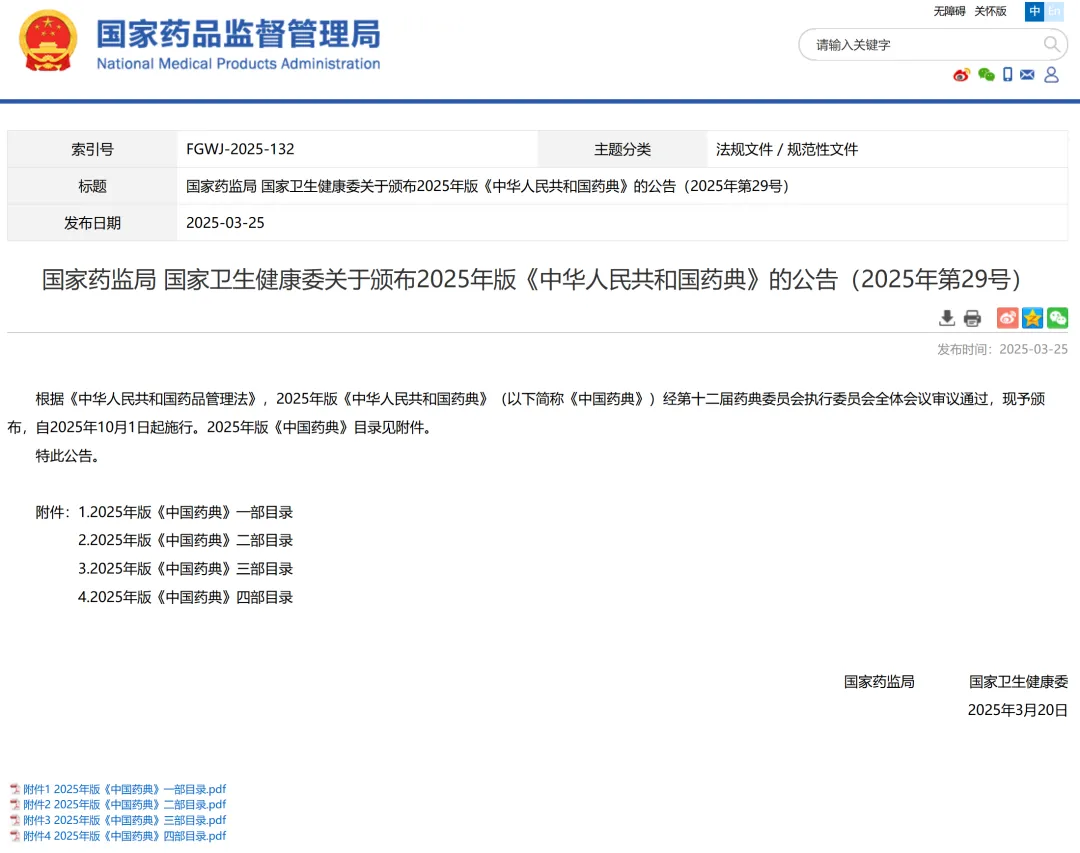Open 附件1 一部目录.pdf attachment
This screenshot has height=853, width=1080.
click(x=125, y=789)
